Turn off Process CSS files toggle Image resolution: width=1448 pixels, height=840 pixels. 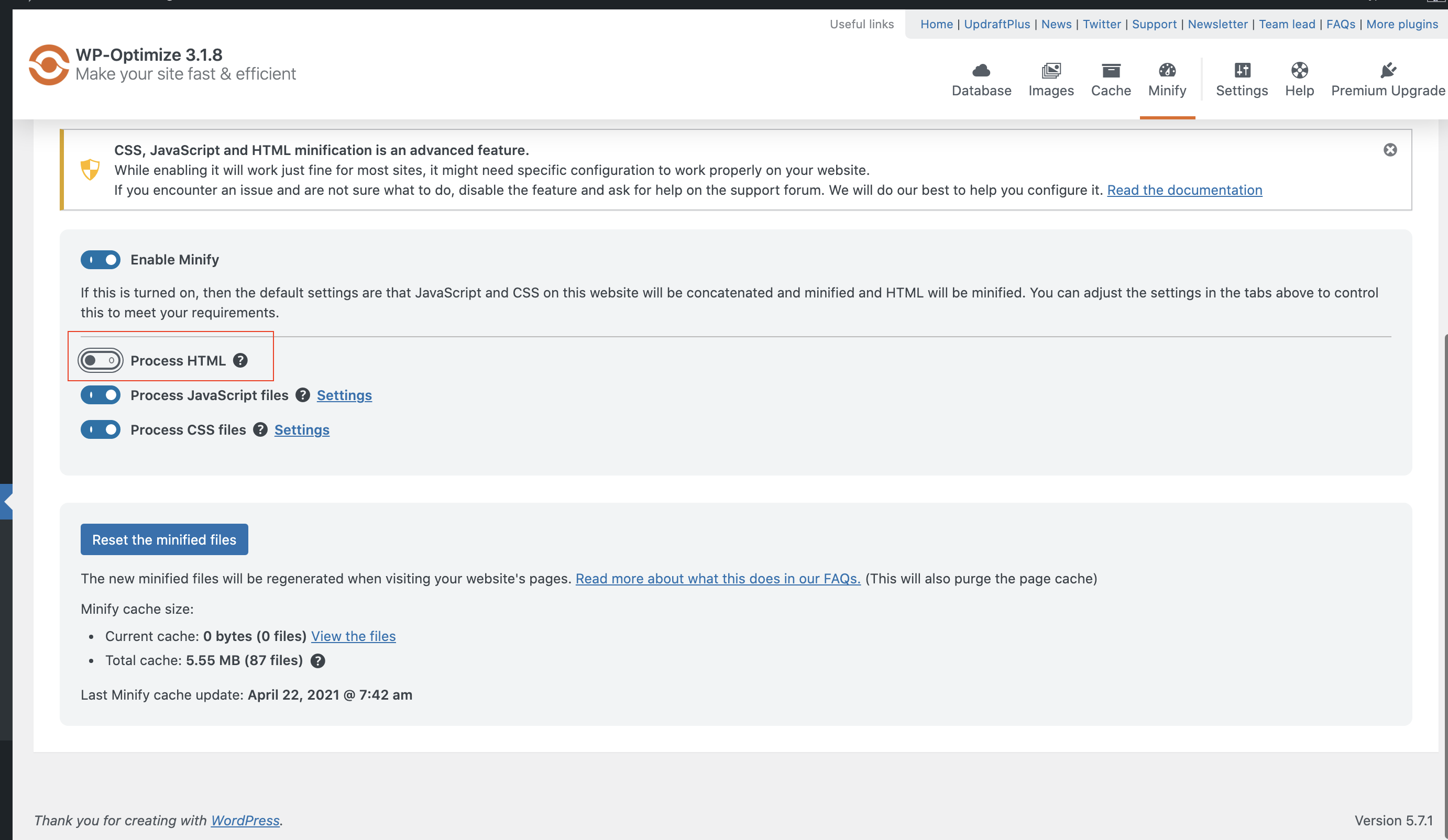(x=101, y=430)
